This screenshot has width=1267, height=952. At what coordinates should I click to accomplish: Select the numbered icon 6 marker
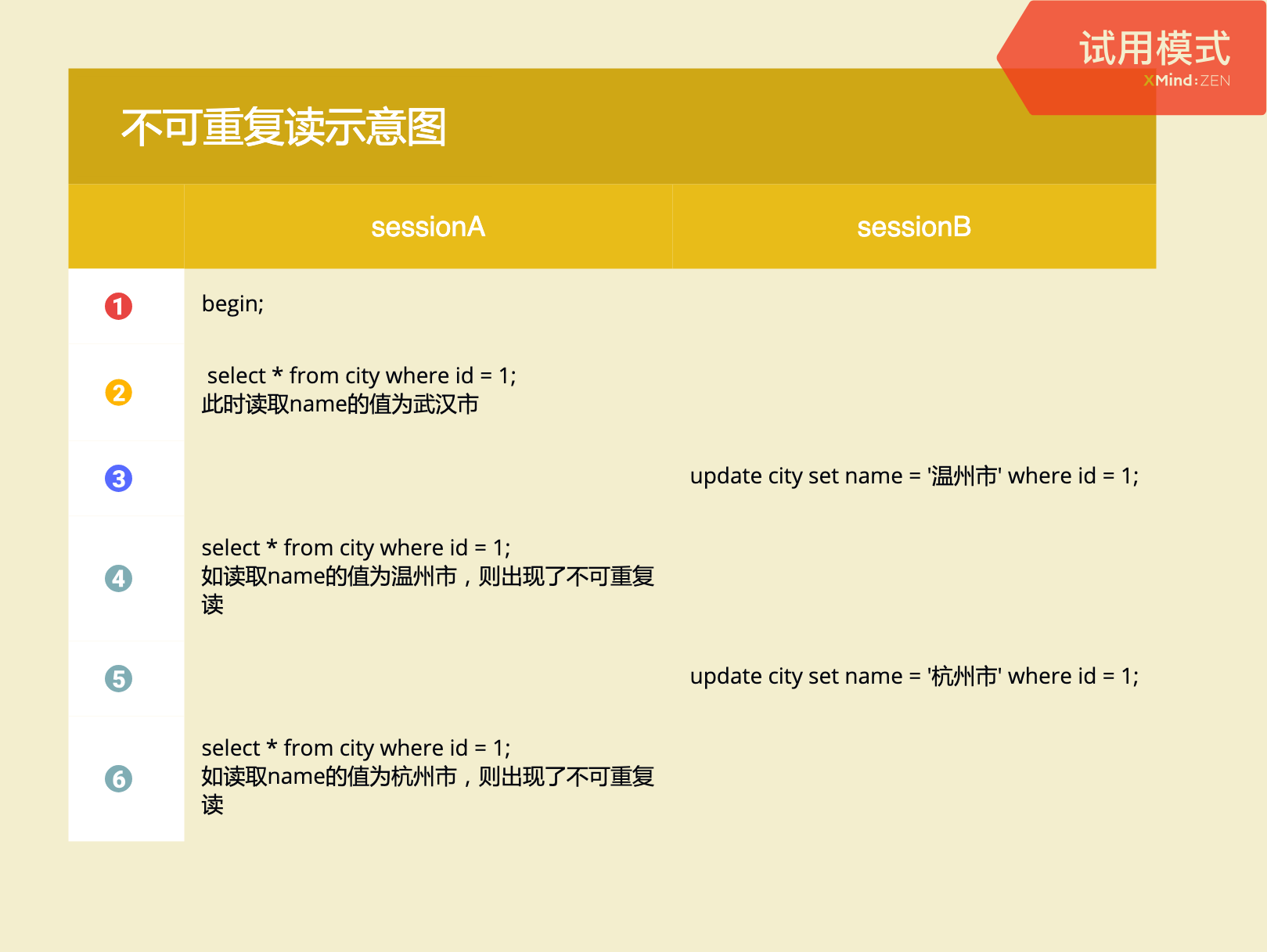[117, 779]
